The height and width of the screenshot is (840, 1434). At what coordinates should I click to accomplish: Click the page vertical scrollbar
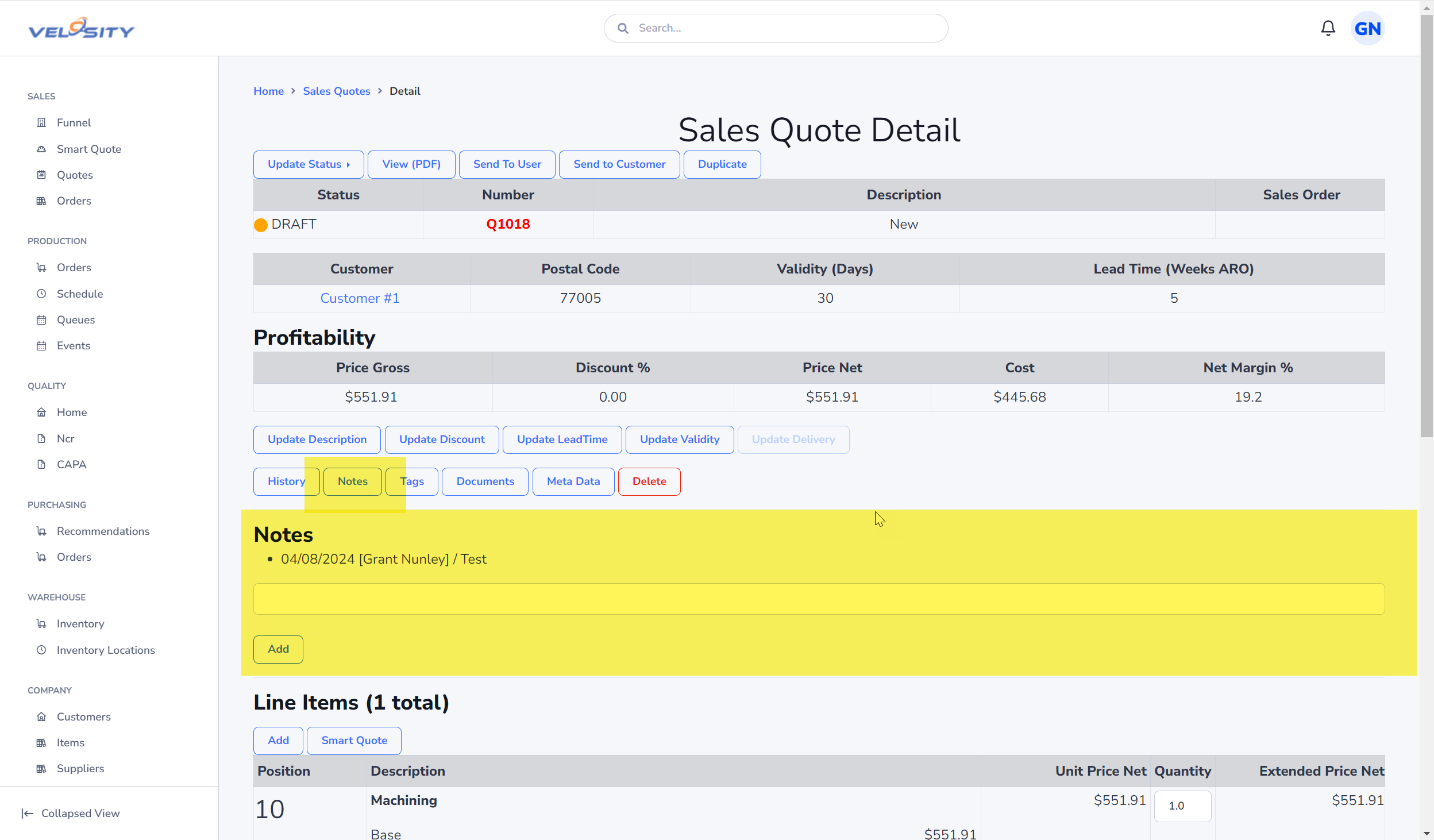1427,227
